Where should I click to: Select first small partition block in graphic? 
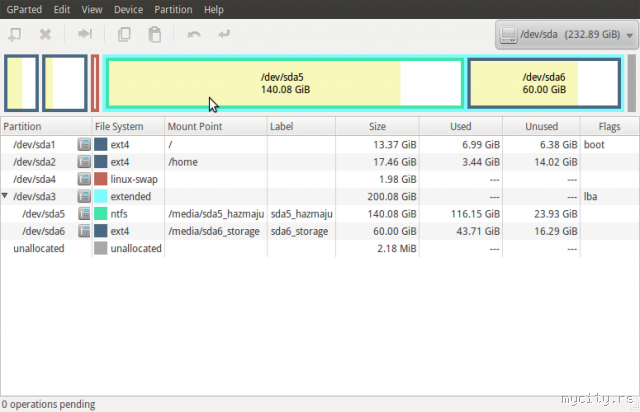point(22,83)
